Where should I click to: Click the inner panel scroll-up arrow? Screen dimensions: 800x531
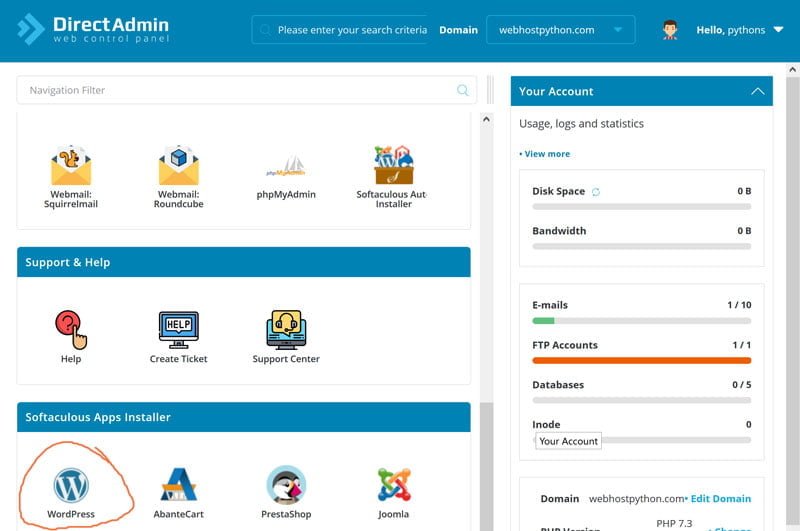pyautogui.click(x=486, y=119)
